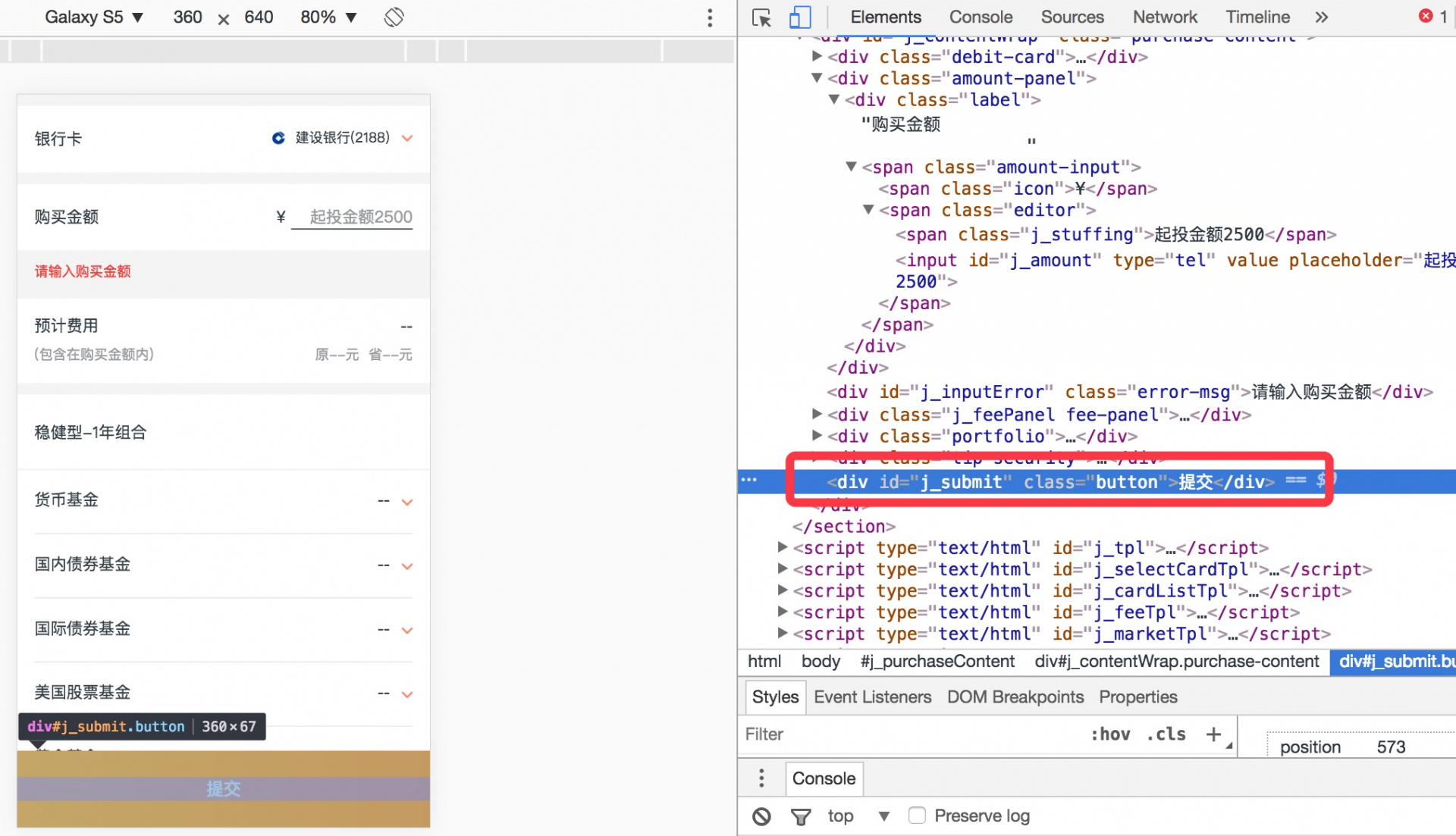Select body in the breadcrumb bar
Image resolution: width=1456 pixels, height=836 pixels.
821,662
